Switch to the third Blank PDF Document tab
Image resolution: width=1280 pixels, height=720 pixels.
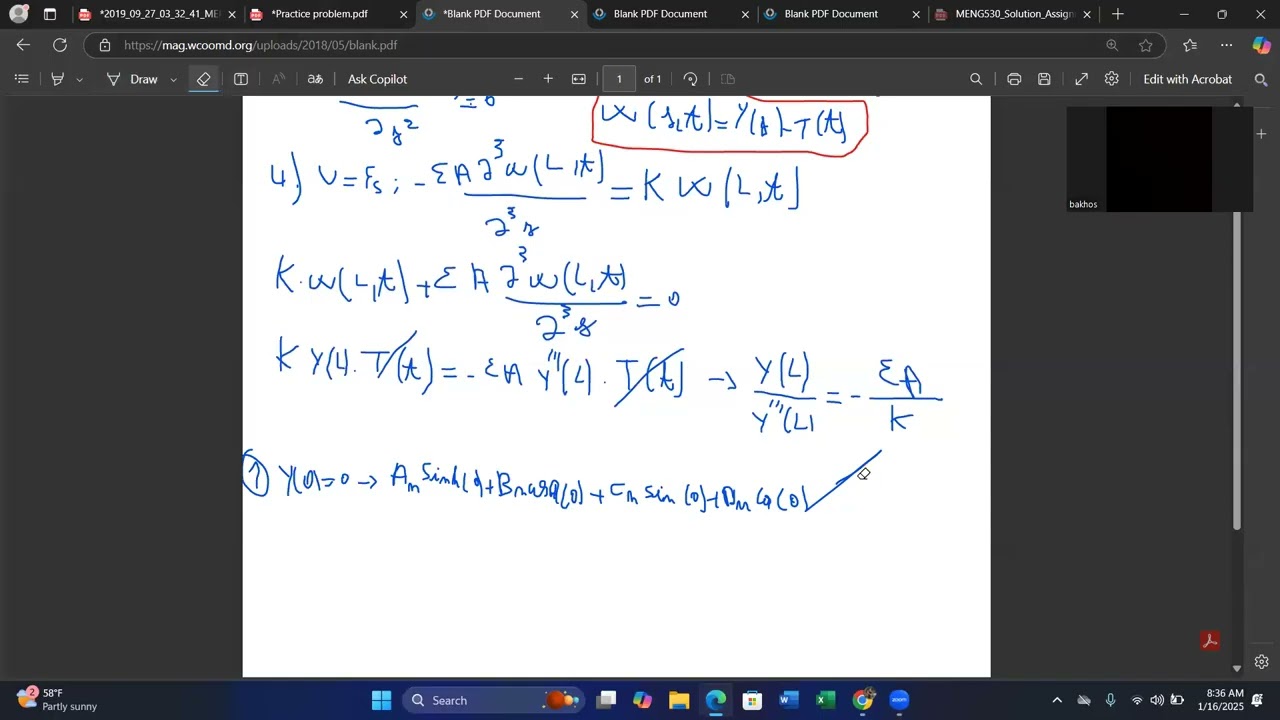pyautogui.click(x=831, y=14)
